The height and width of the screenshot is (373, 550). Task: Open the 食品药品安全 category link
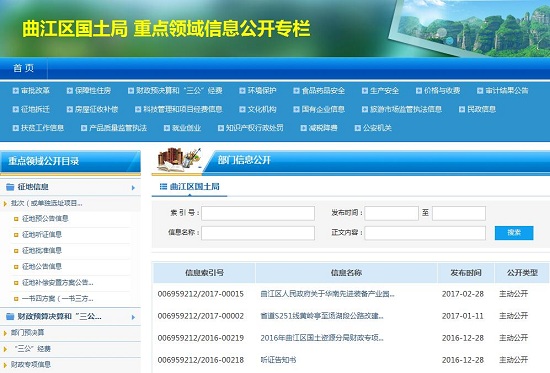tap(323, 91)
